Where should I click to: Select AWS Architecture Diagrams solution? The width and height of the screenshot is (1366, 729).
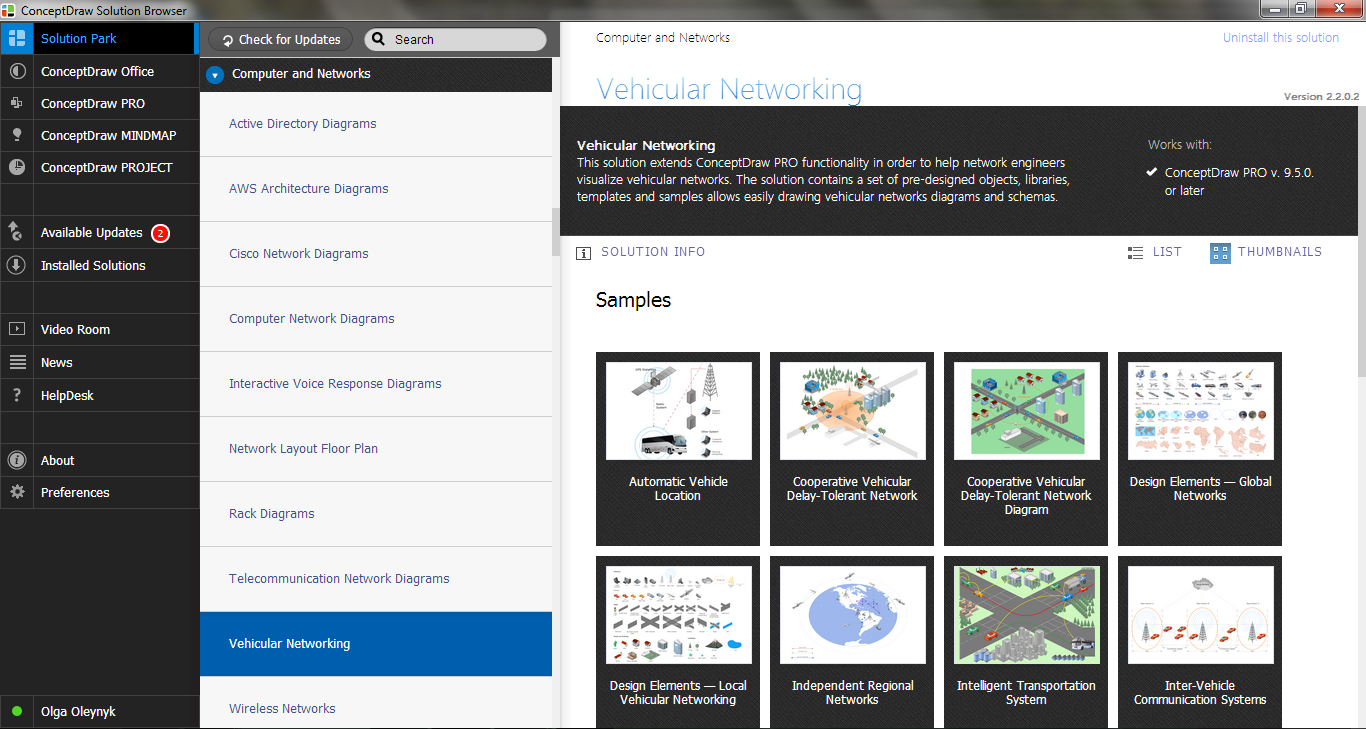(376, 189)
